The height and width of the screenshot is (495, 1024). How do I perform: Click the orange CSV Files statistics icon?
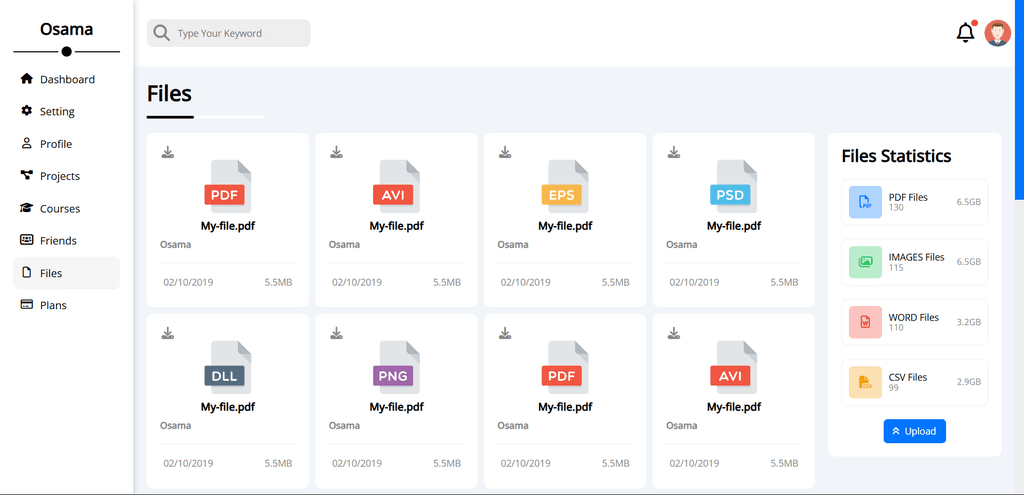click(865, 382)
